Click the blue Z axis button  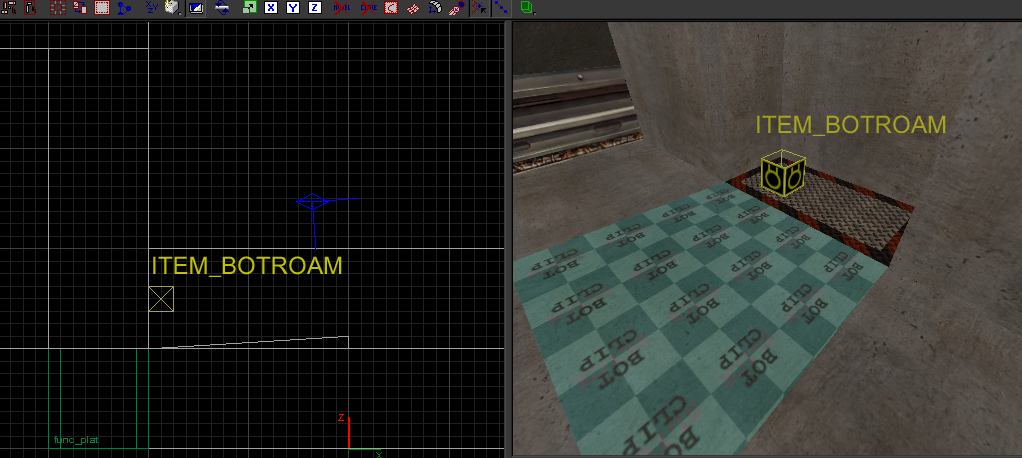coord(315,8)
